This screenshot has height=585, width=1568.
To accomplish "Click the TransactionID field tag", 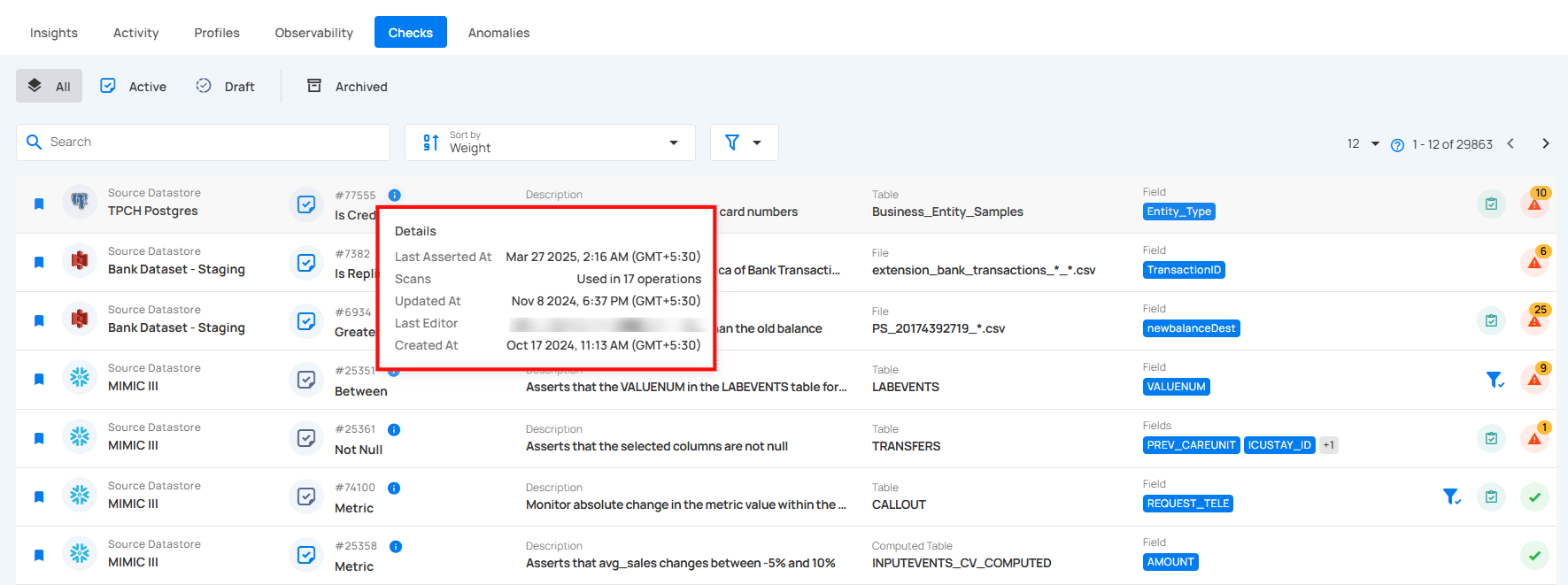I will [1184, 270].
